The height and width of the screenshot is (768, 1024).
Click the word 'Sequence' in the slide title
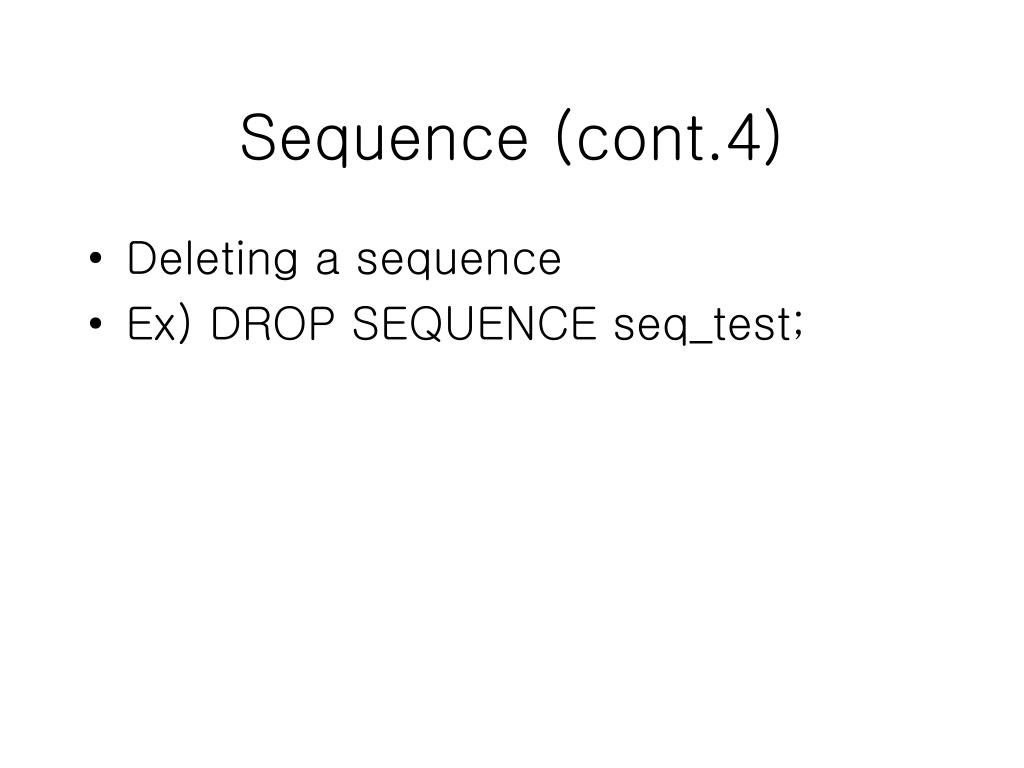click(x=384, y=140)
